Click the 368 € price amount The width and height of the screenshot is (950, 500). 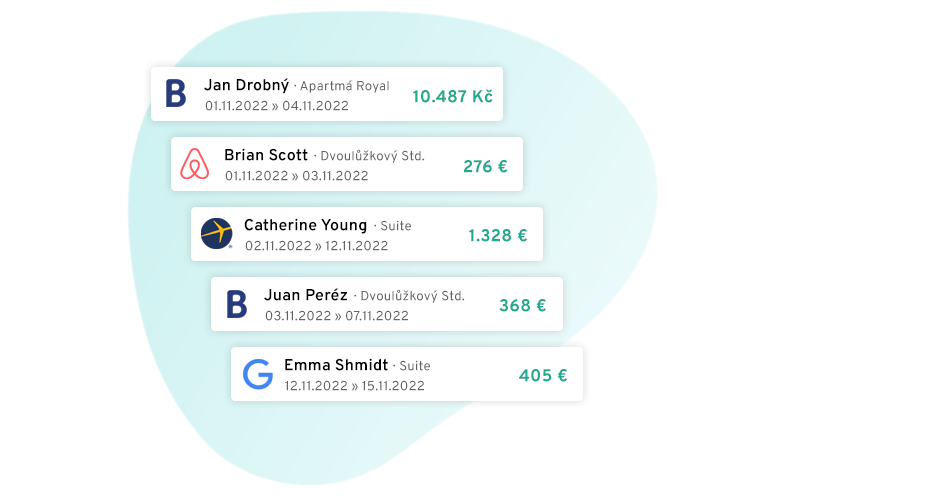click(x=523, y=305)
